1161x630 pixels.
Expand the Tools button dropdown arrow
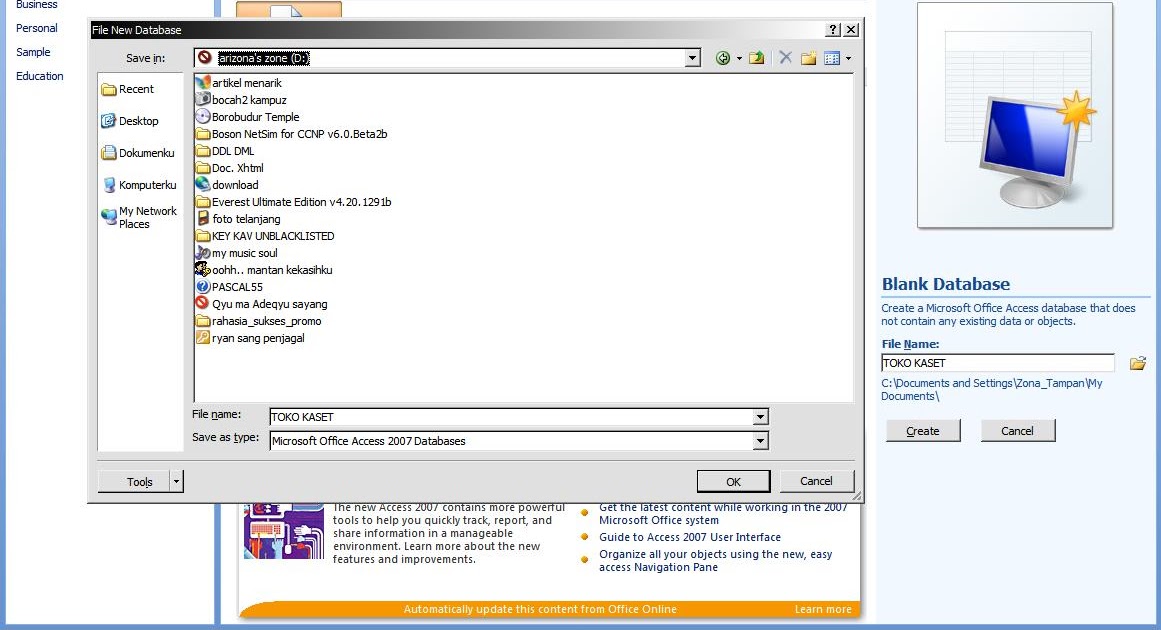coord(174,481)
